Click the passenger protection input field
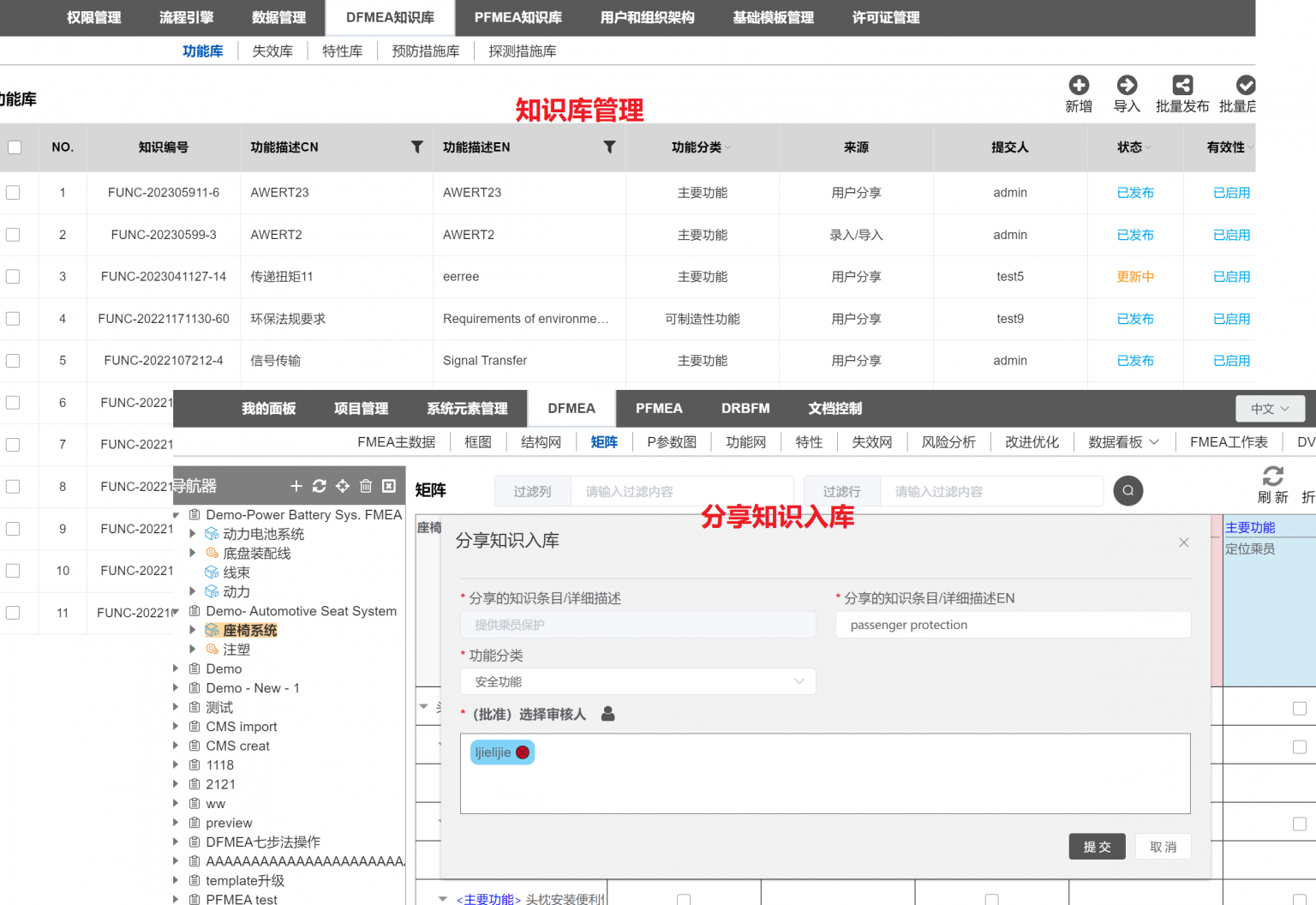The width and height of the screenshot is (1316, 905). (x=1013, y=625)
